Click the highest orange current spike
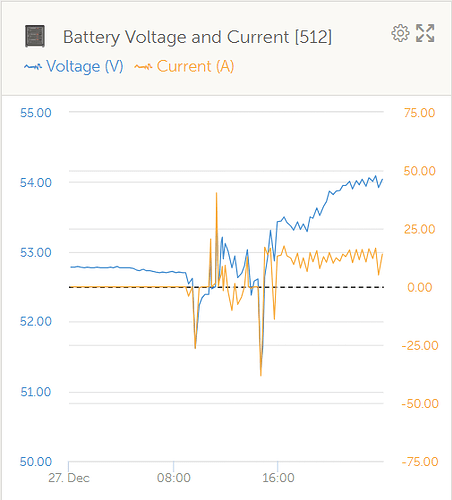Screen dimensions: 452x500 (x=216, y=194)
